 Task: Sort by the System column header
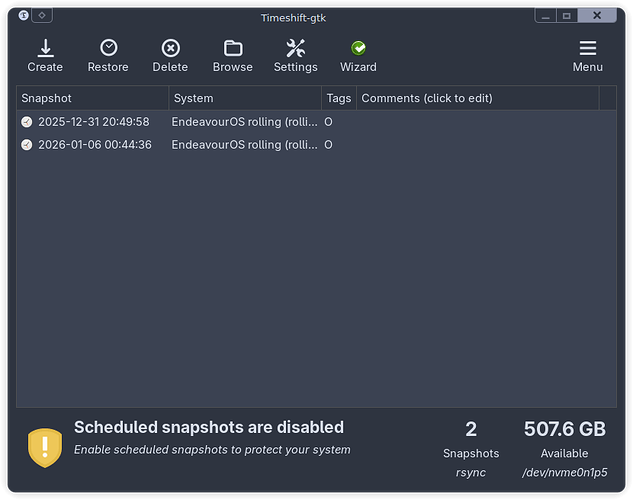tap(245, 98)
